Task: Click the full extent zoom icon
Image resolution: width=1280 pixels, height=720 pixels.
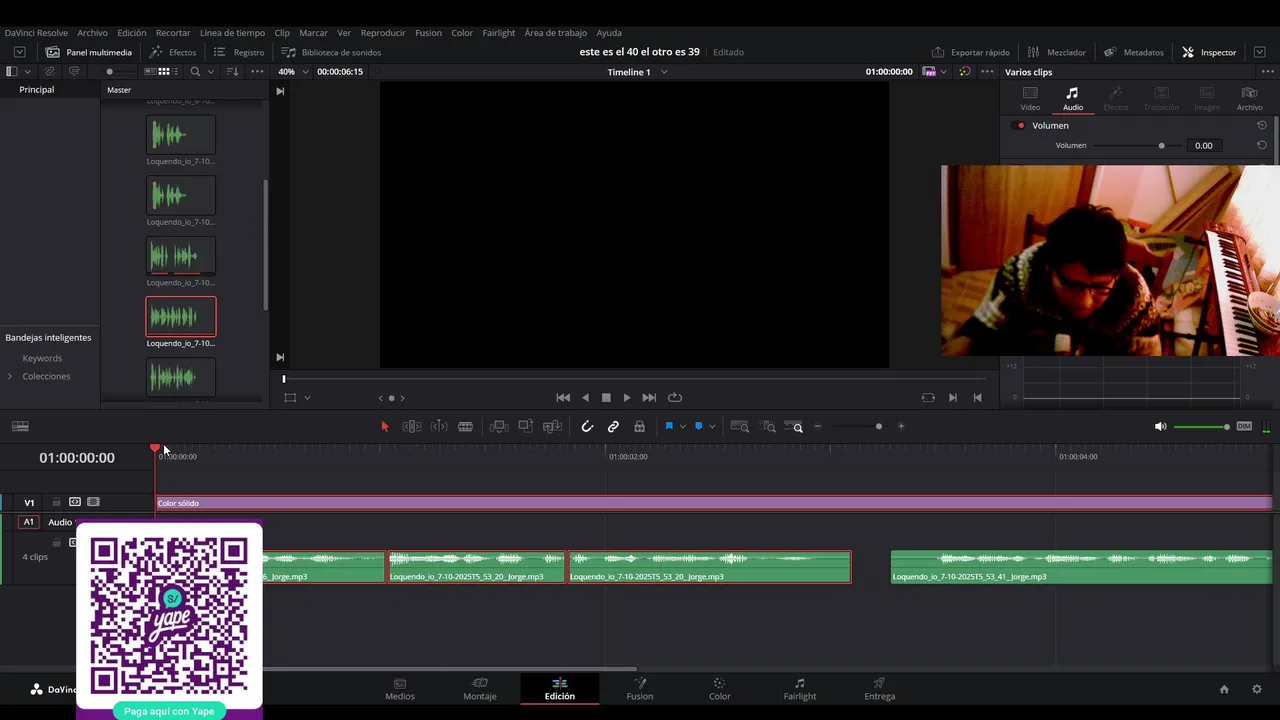Action: tap(740, 426)
